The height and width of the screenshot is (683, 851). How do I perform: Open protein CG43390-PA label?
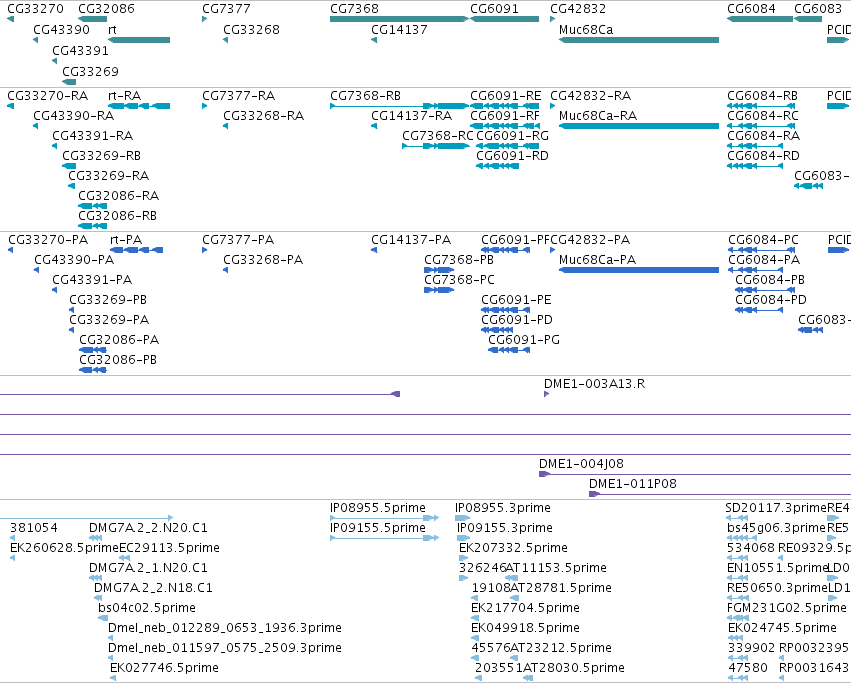[x=74, y=260]
